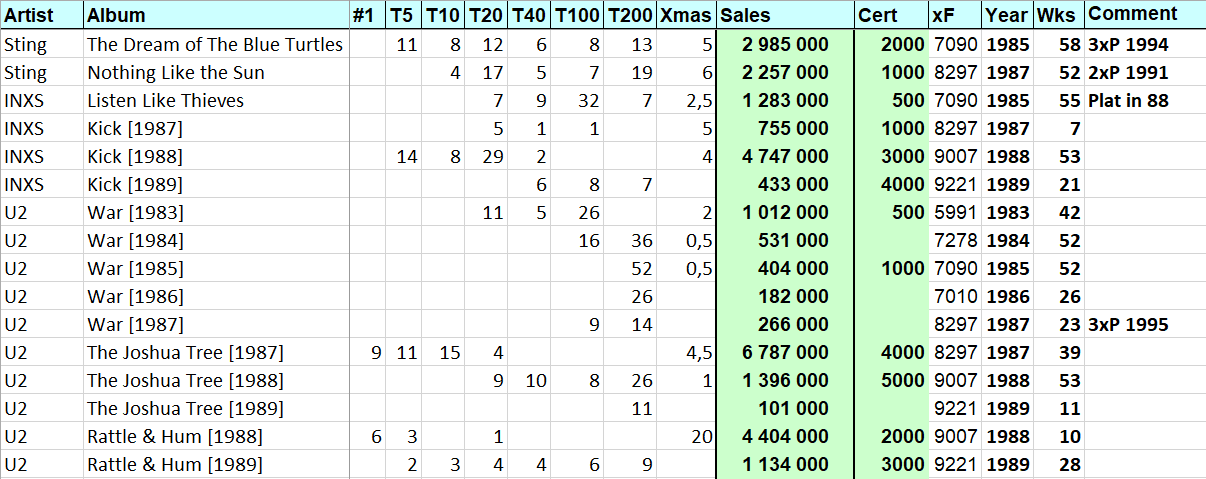Select Nothing Like the Sun album cell
Viewport: 1206px width, 479px height.
[x=217, y=73]
